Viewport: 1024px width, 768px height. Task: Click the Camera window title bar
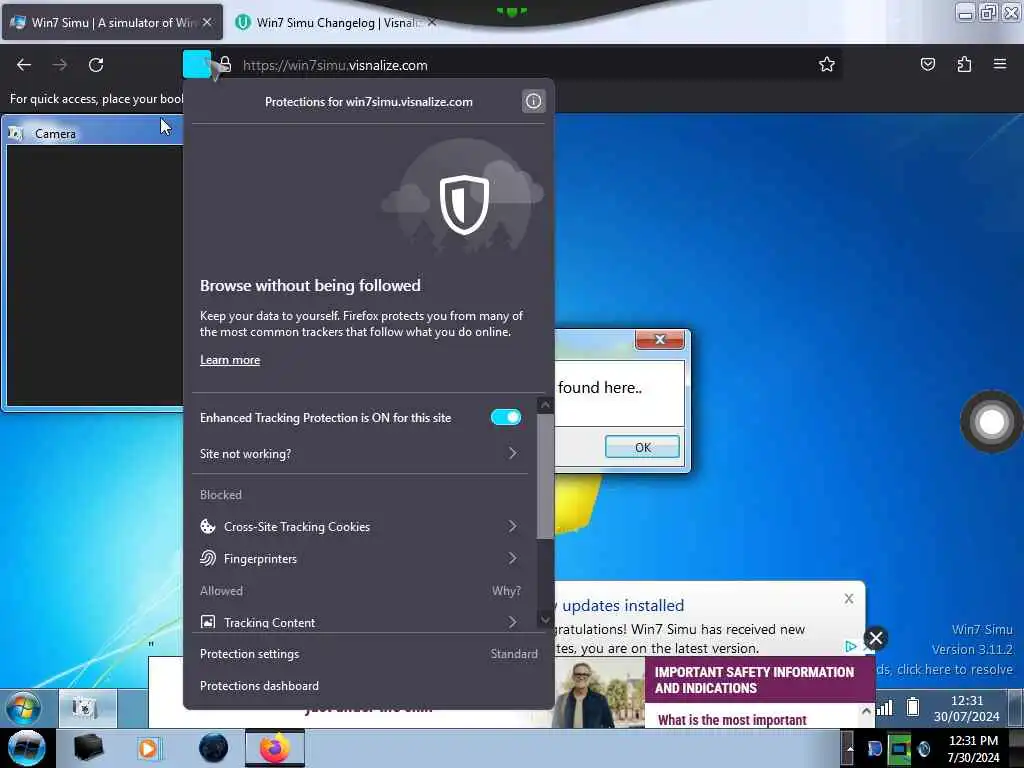click(x=93, y=133)
